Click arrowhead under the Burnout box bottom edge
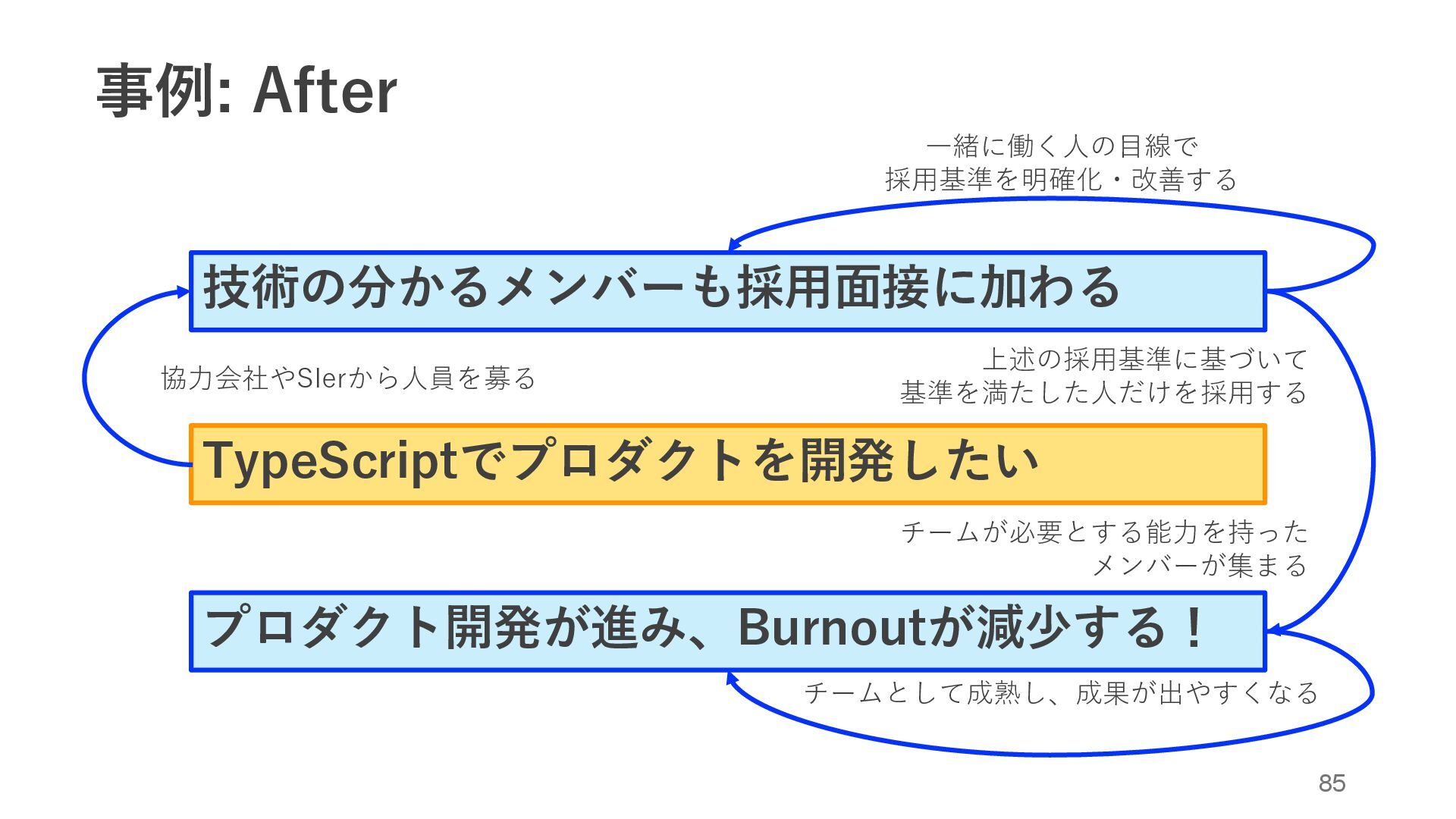 (732, 678)
